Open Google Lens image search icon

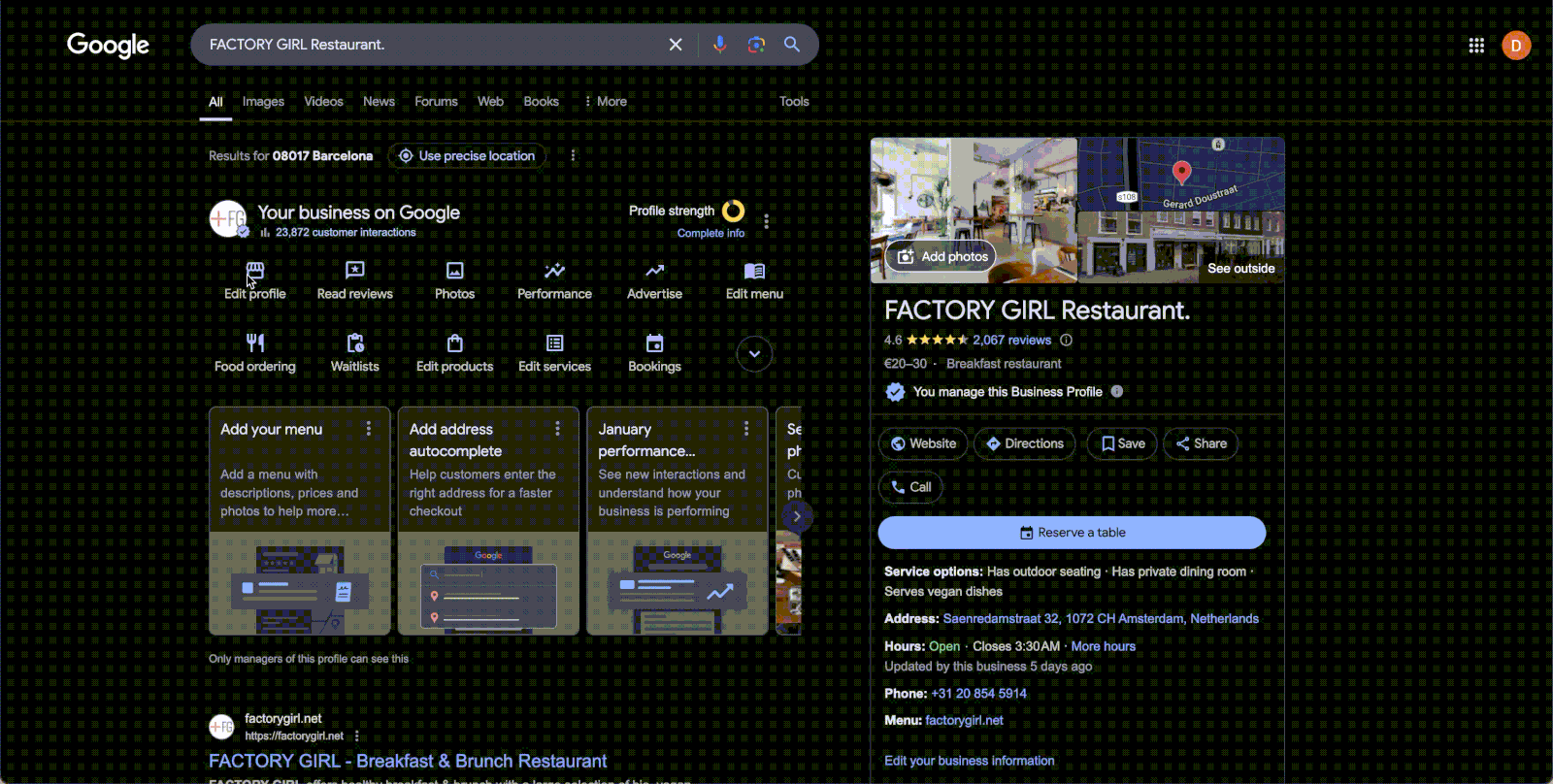click(756, 45)
